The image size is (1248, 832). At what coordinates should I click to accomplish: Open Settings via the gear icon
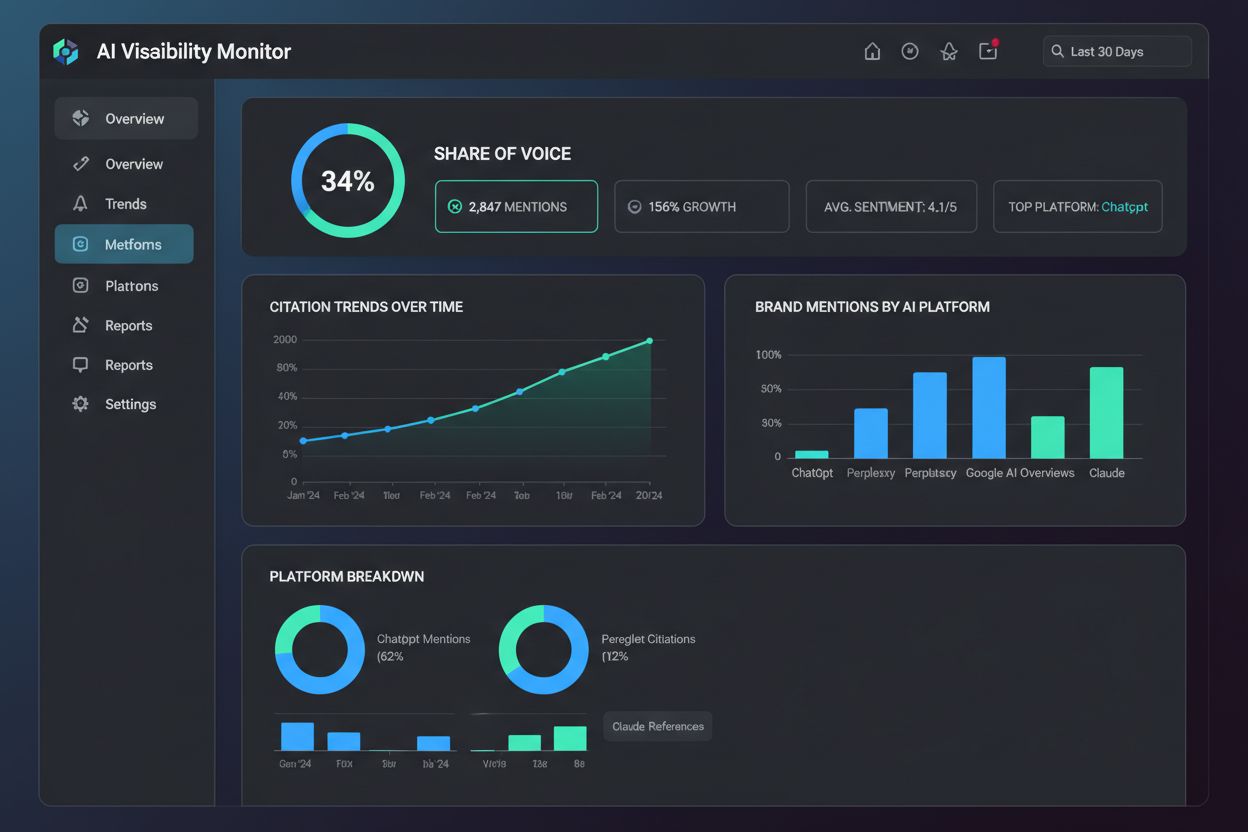(x=80, y=404)
